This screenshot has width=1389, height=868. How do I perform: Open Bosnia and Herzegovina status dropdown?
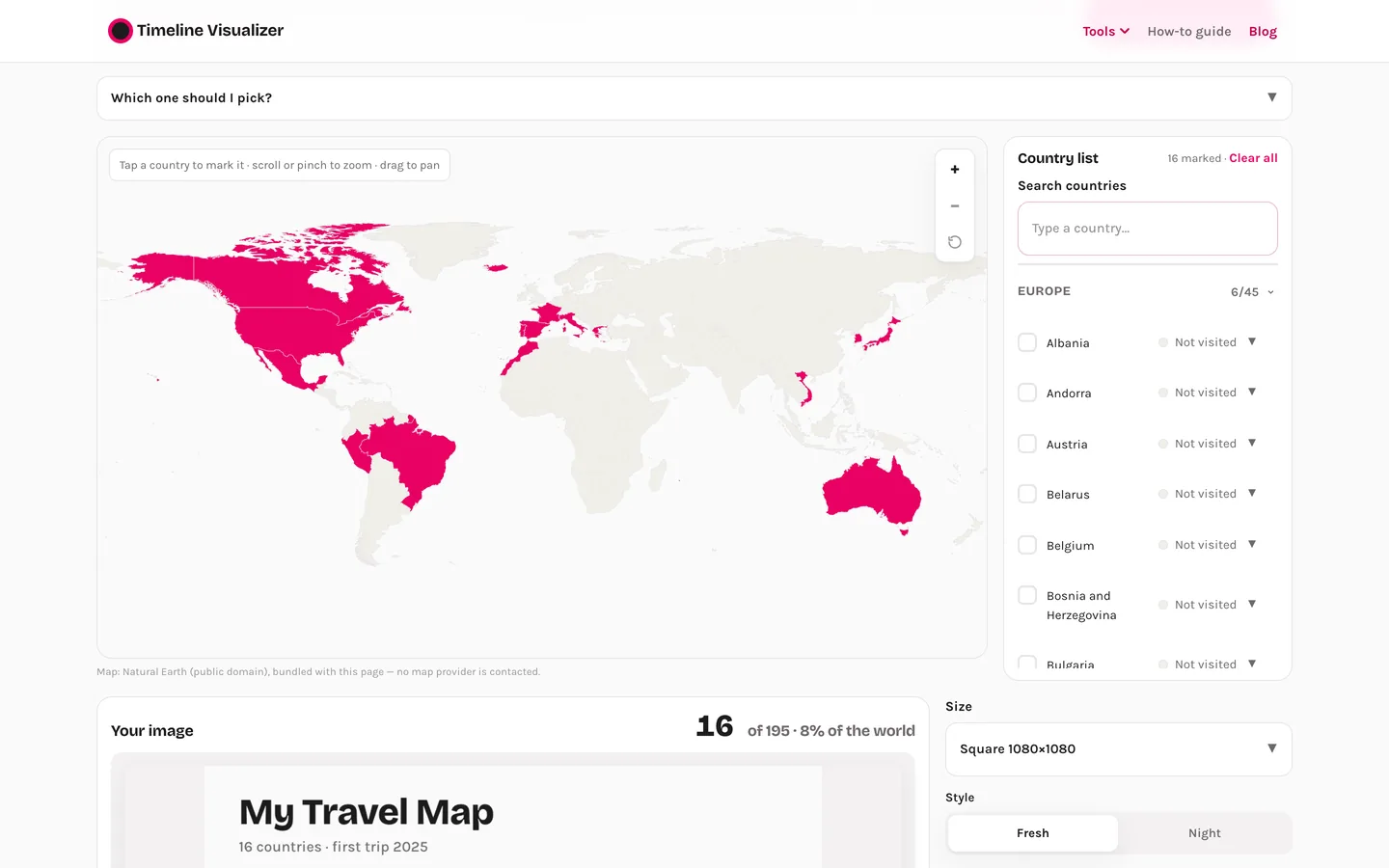1208,605
